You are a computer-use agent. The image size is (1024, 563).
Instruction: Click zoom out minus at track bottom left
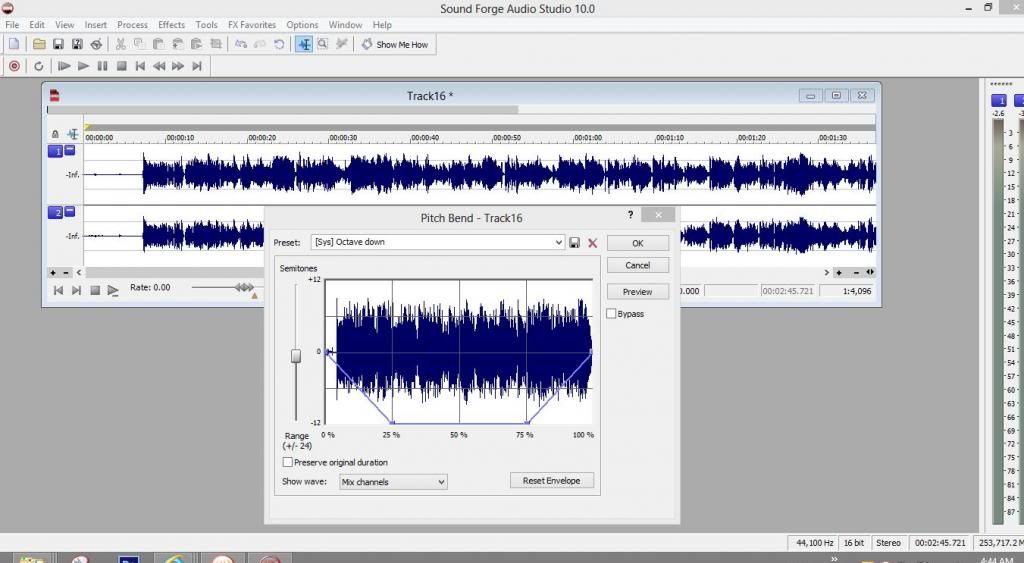coord(66,272)
